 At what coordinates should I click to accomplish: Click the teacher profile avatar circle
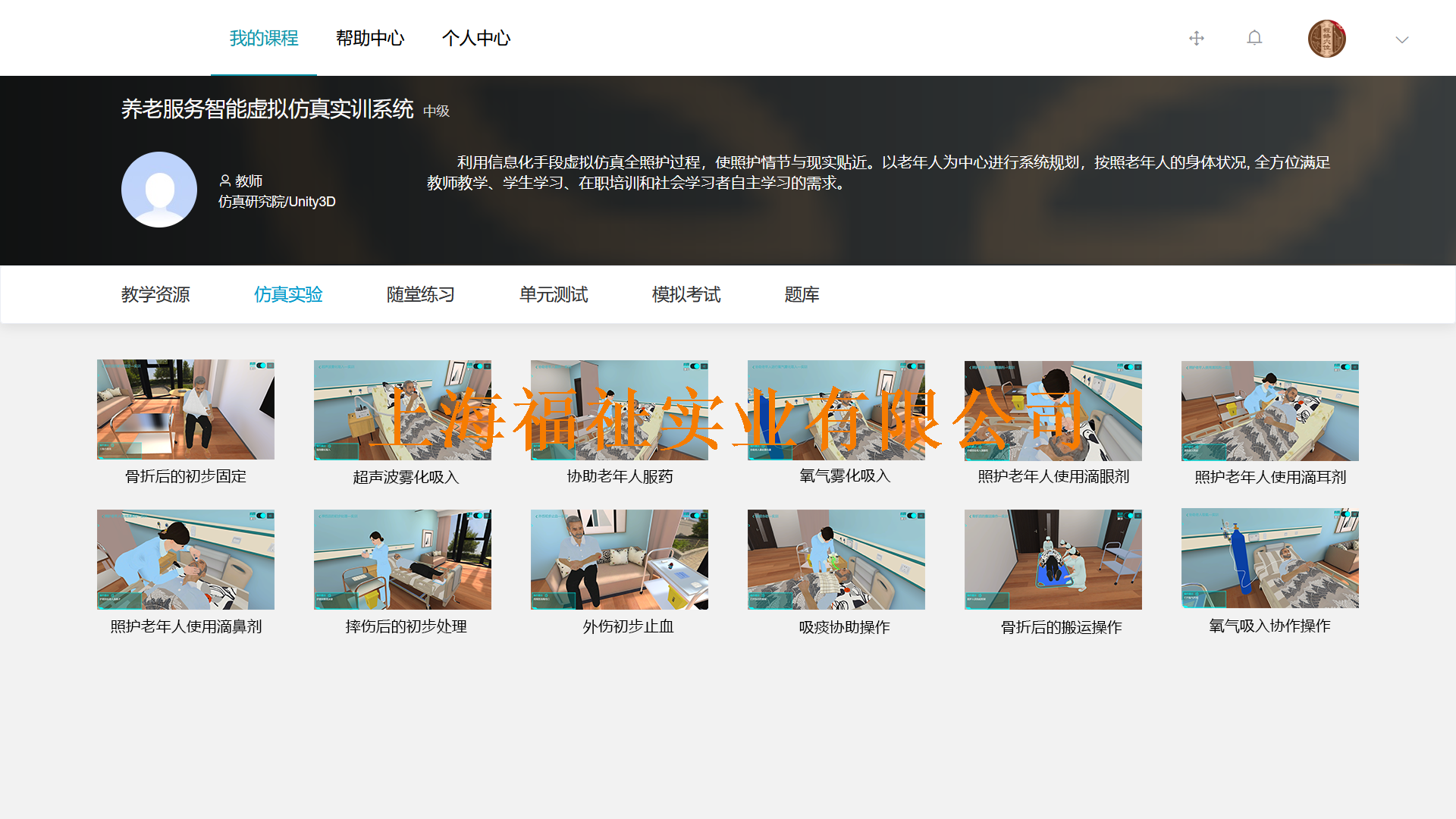(x=159, y=190)
